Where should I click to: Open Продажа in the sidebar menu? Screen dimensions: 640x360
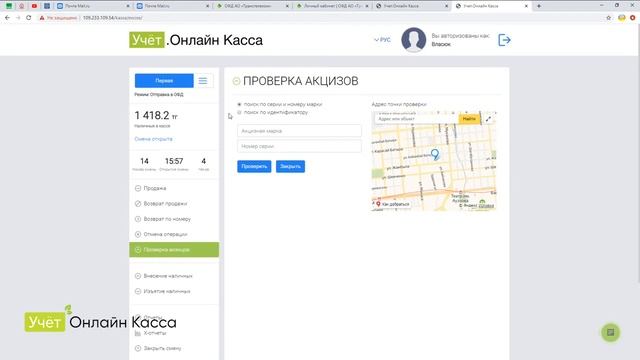155,188
